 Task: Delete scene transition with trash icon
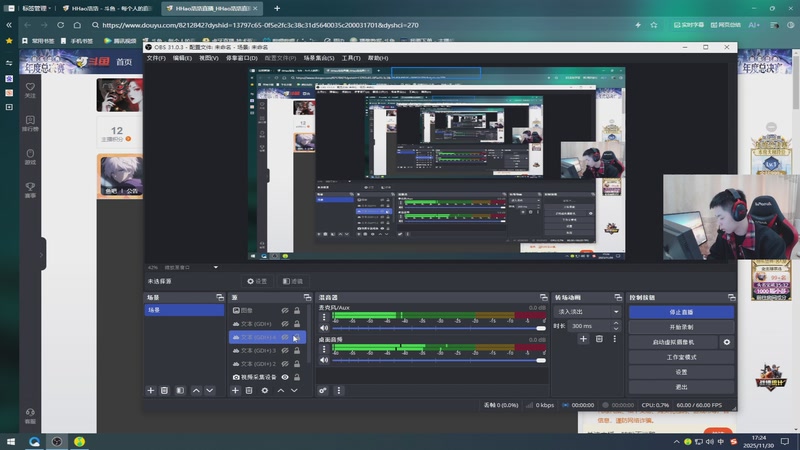(599, 339)
